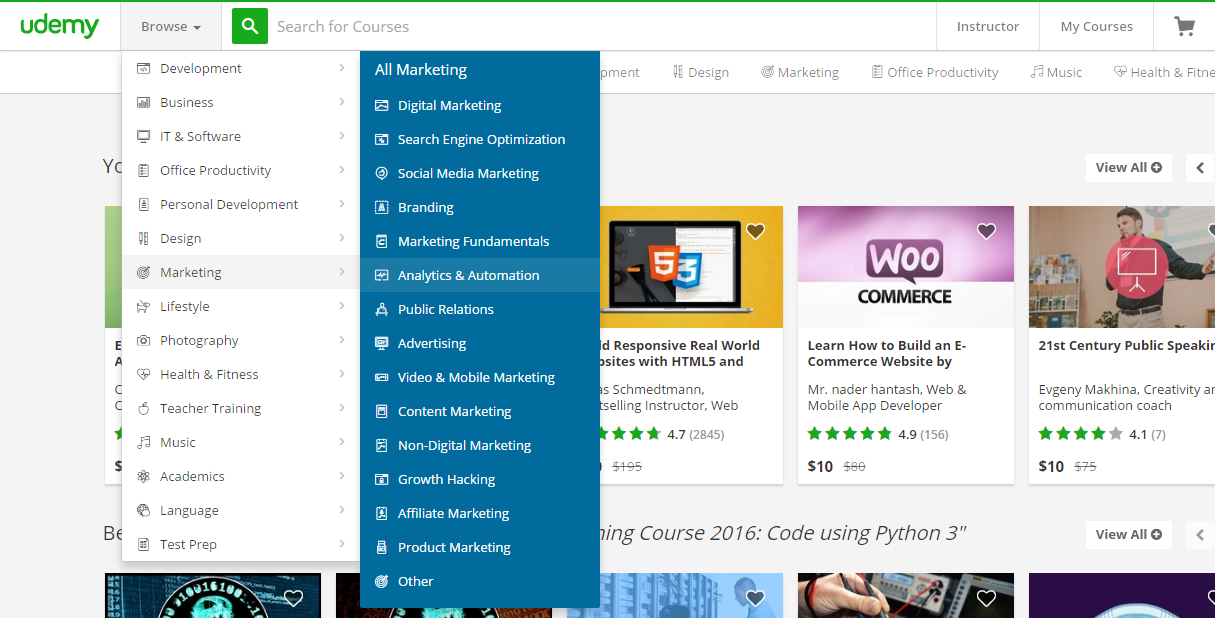This screenshot has height=618, width=1215.
Task: Choose Branding from the submenu
Action: [x=480, y=207]
